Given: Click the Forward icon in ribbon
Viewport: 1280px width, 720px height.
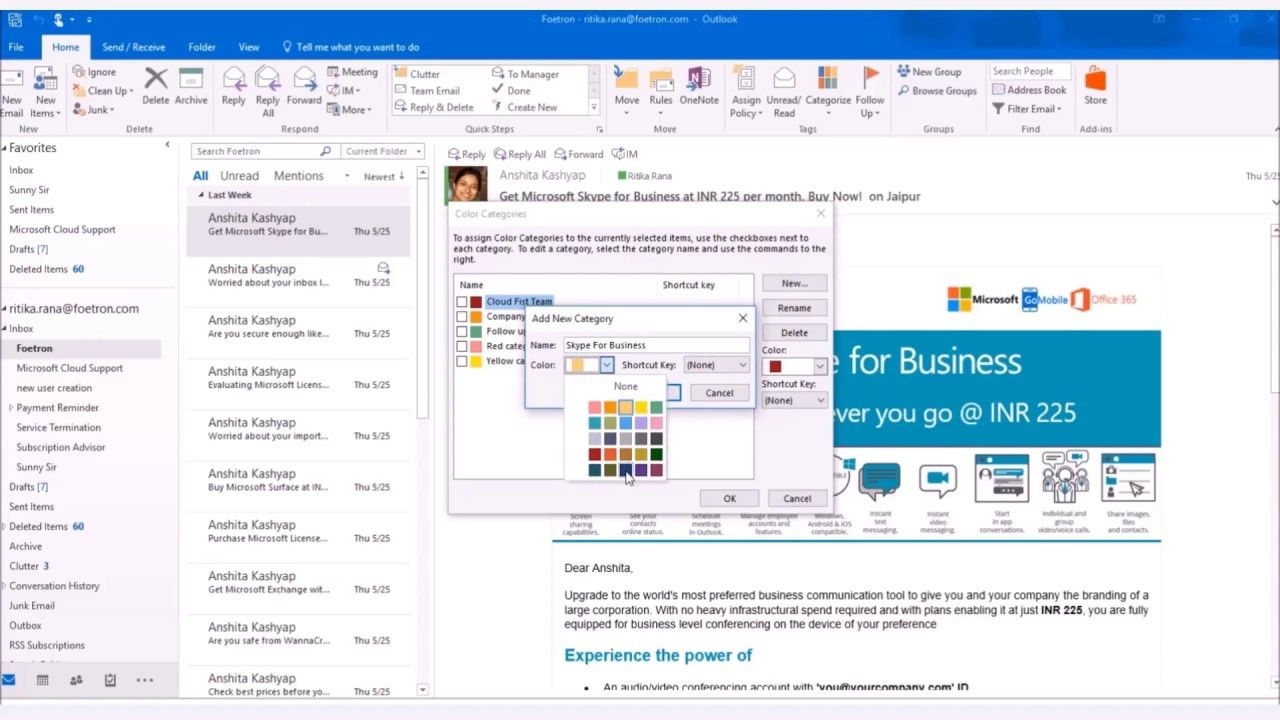Looking at the screenshot, I should (x=303, y=79).
